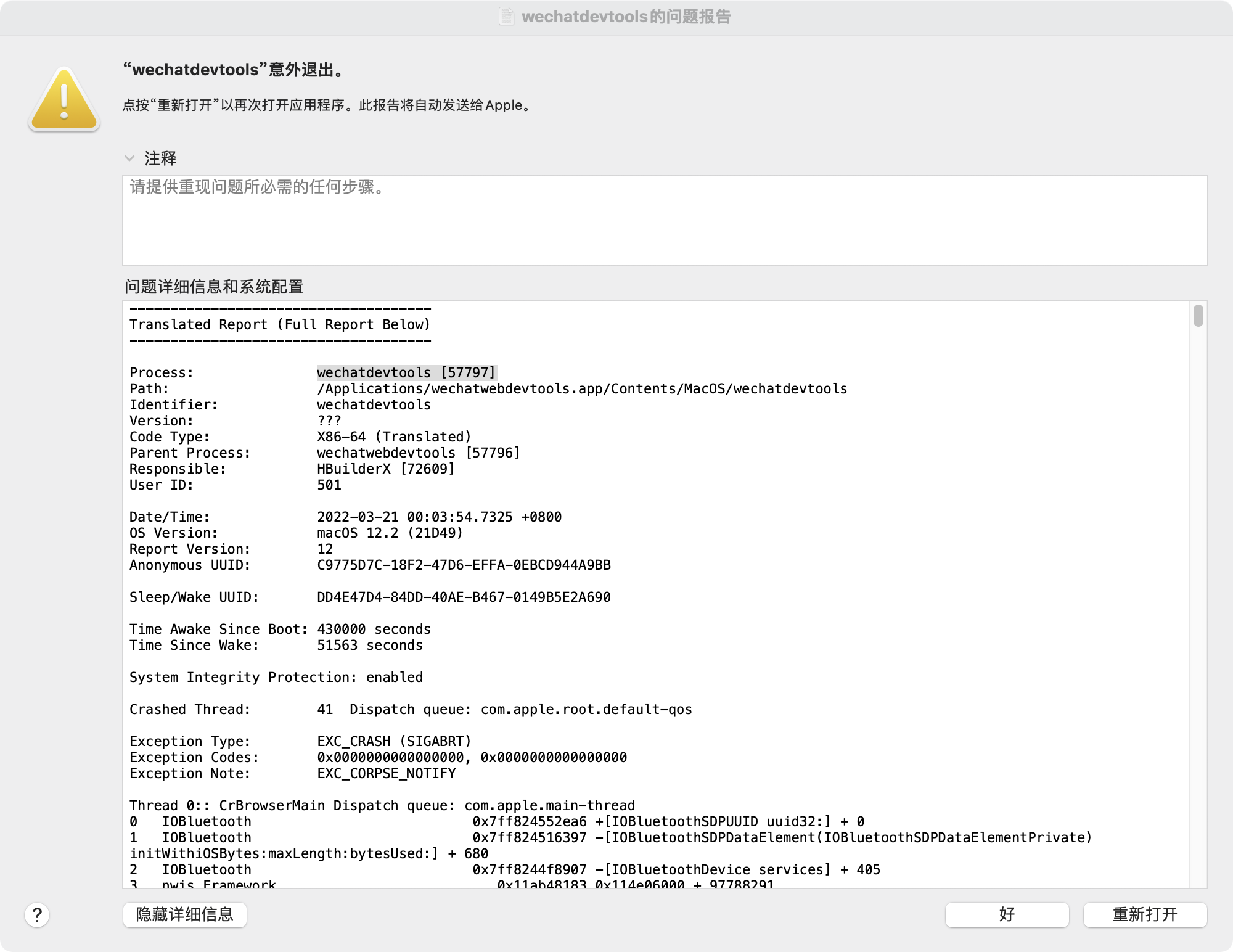Click the help question mark button

tap(37, 915)
